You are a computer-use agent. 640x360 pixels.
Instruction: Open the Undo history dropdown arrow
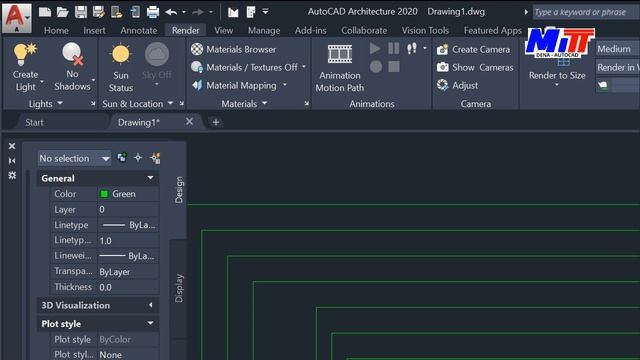point(184,12)
